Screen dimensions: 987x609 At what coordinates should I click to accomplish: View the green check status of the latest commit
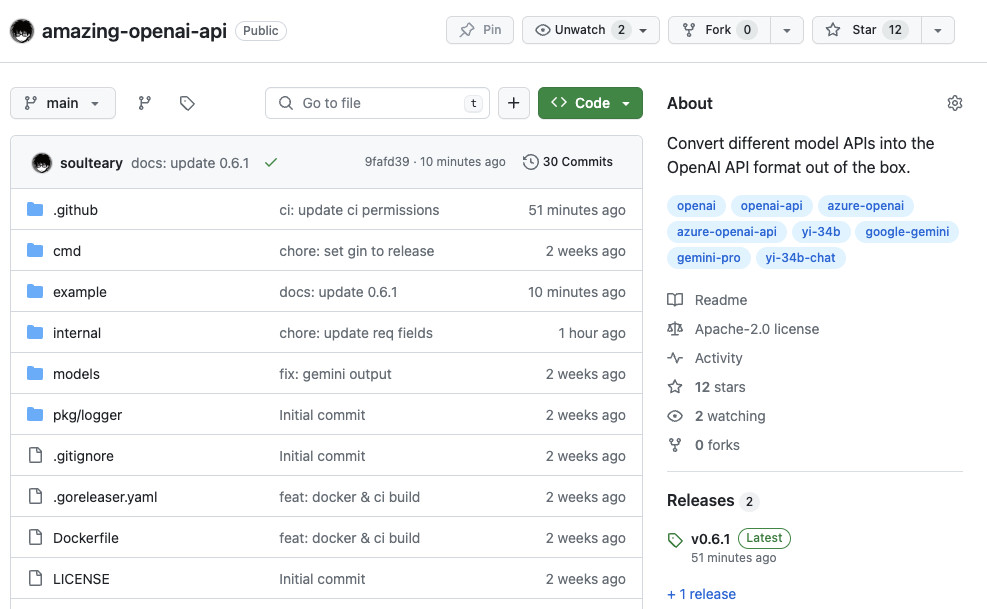[x=271, y=162]
